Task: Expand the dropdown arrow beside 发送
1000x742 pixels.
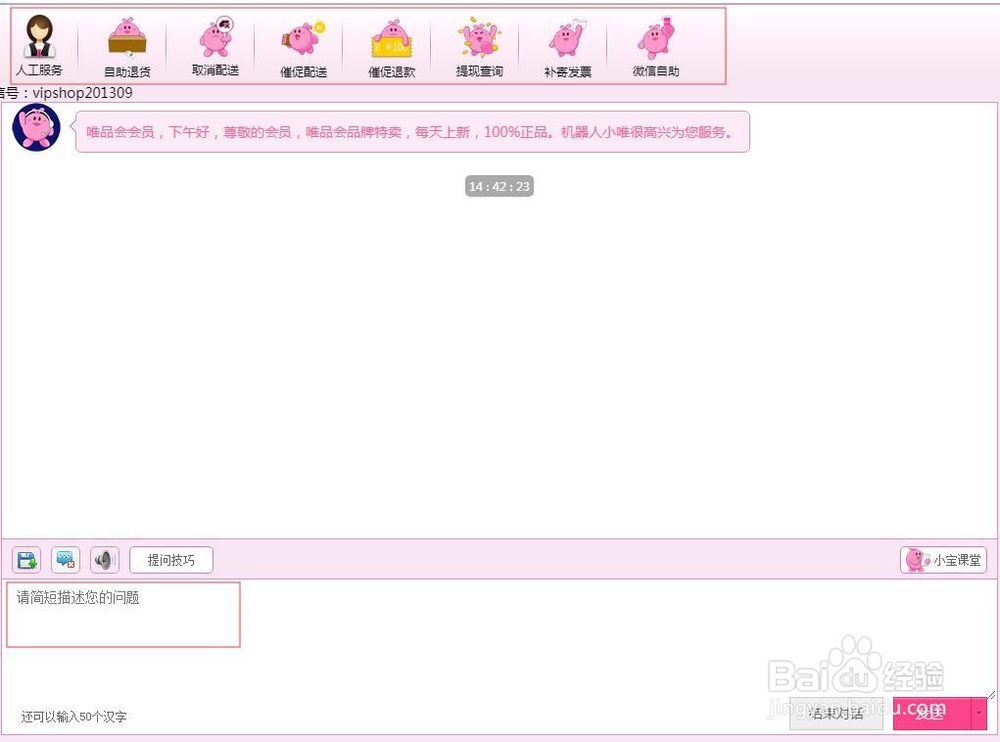Action: coord(979,713)
